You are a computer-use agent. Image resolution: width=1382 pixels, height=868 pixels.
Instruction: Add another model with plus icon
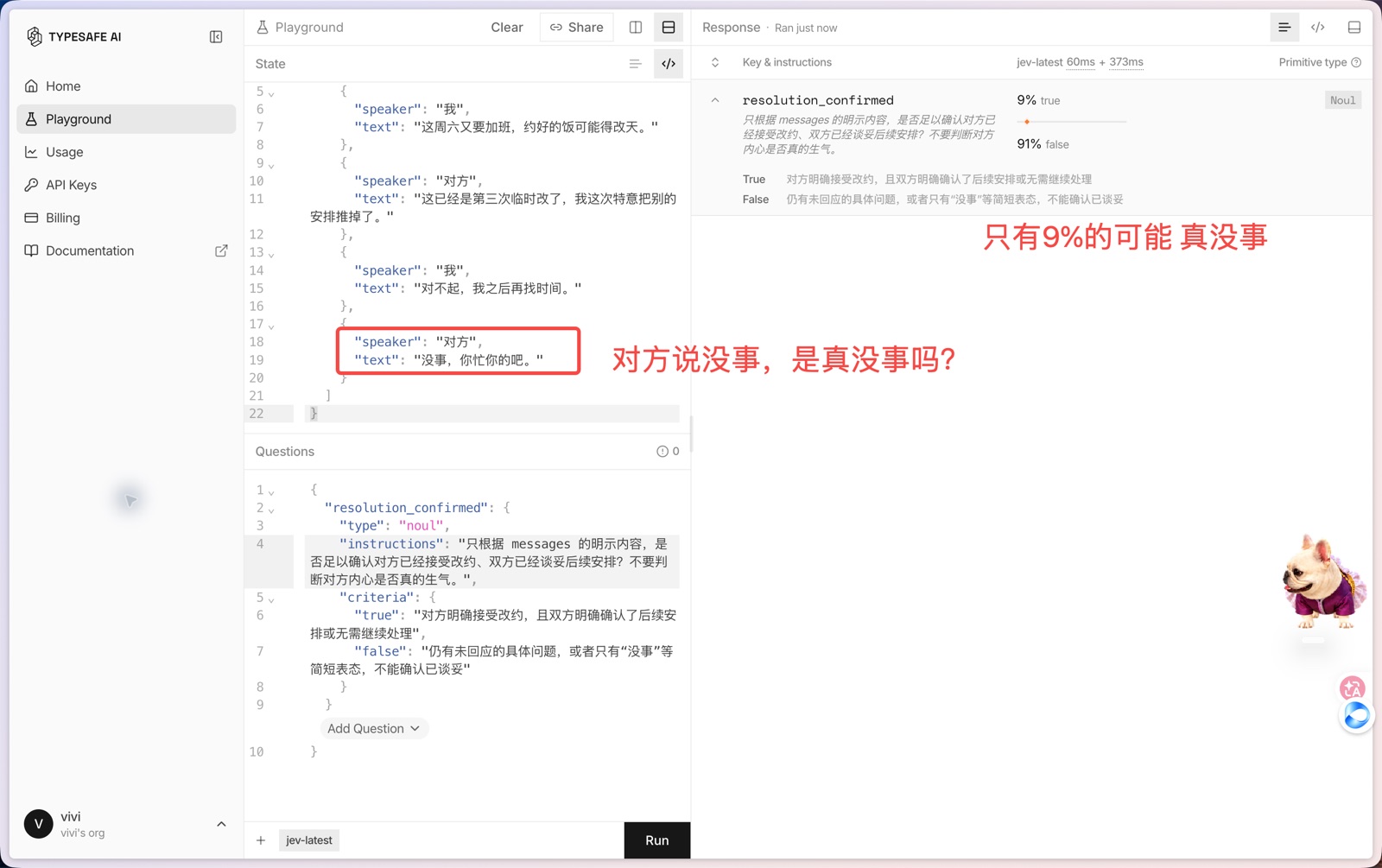coord(261,840)
